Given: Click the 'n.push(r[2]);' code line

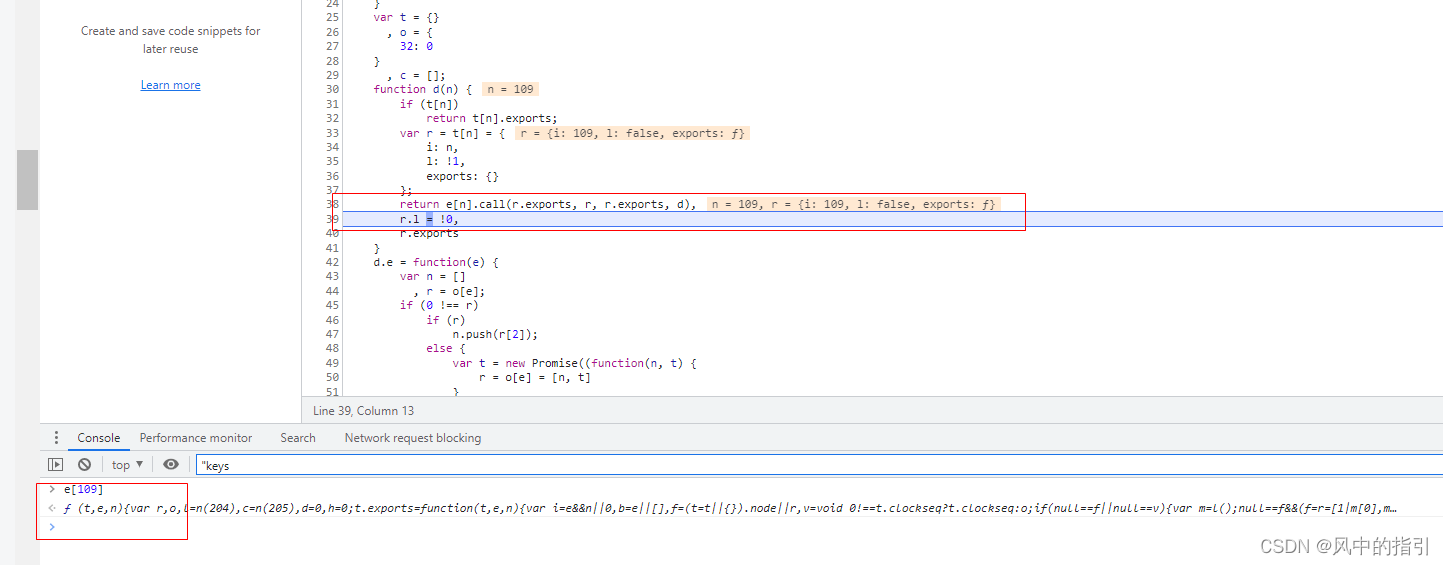Looking at the screenshot, I should [495, 334].
